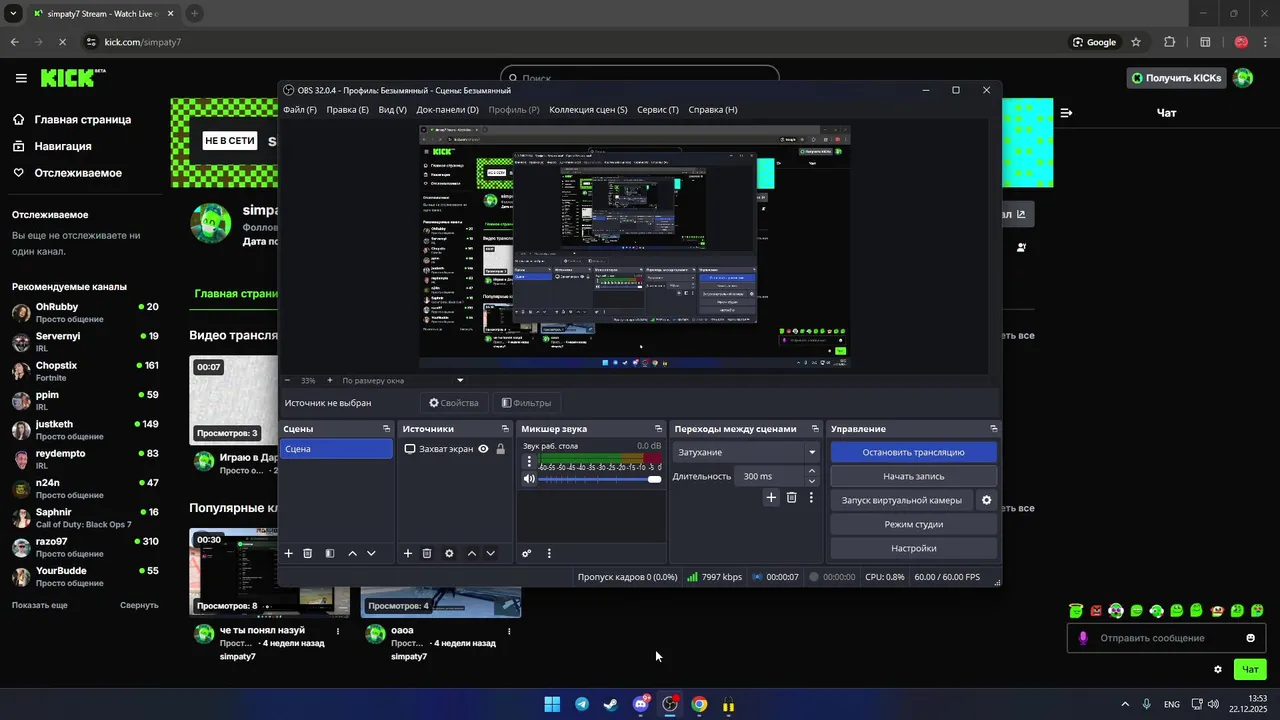Add a new source in Источники panel
Image resolution: width=1280 pixels, height=720 pixels.
point(407,553)
